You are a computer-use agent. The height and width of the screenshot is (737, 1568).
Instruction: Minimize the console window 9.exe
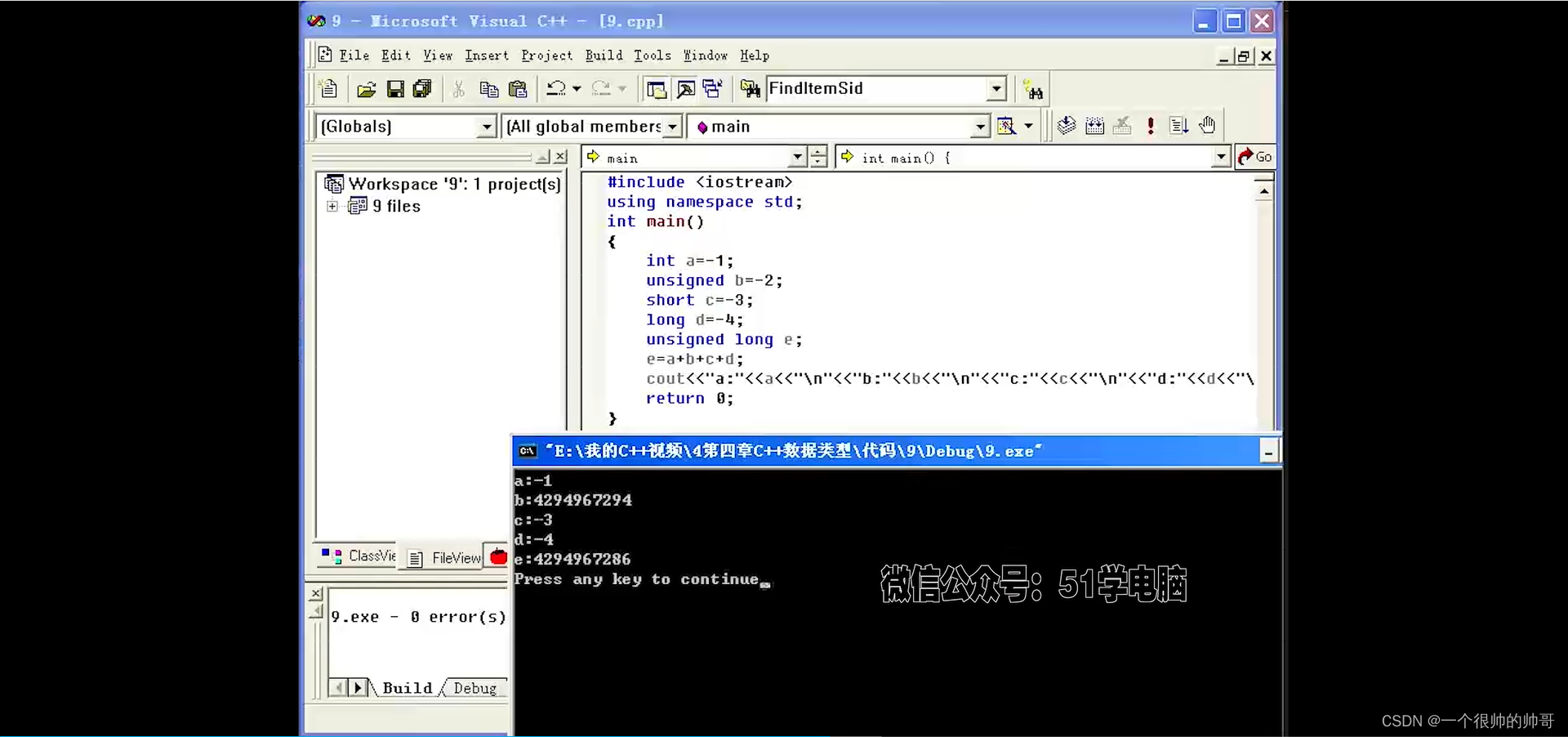point(1268,451)
